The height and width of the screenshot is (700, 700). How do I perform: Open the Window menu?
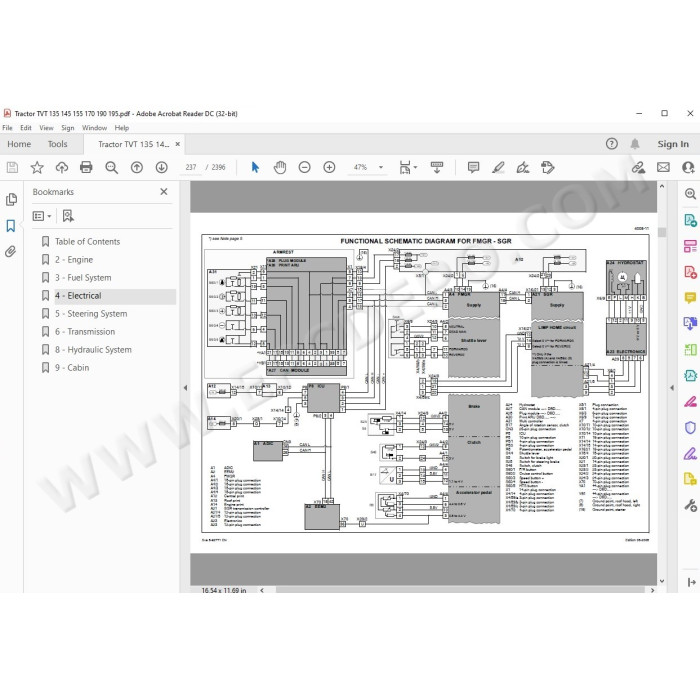click(x=94, y=128)
